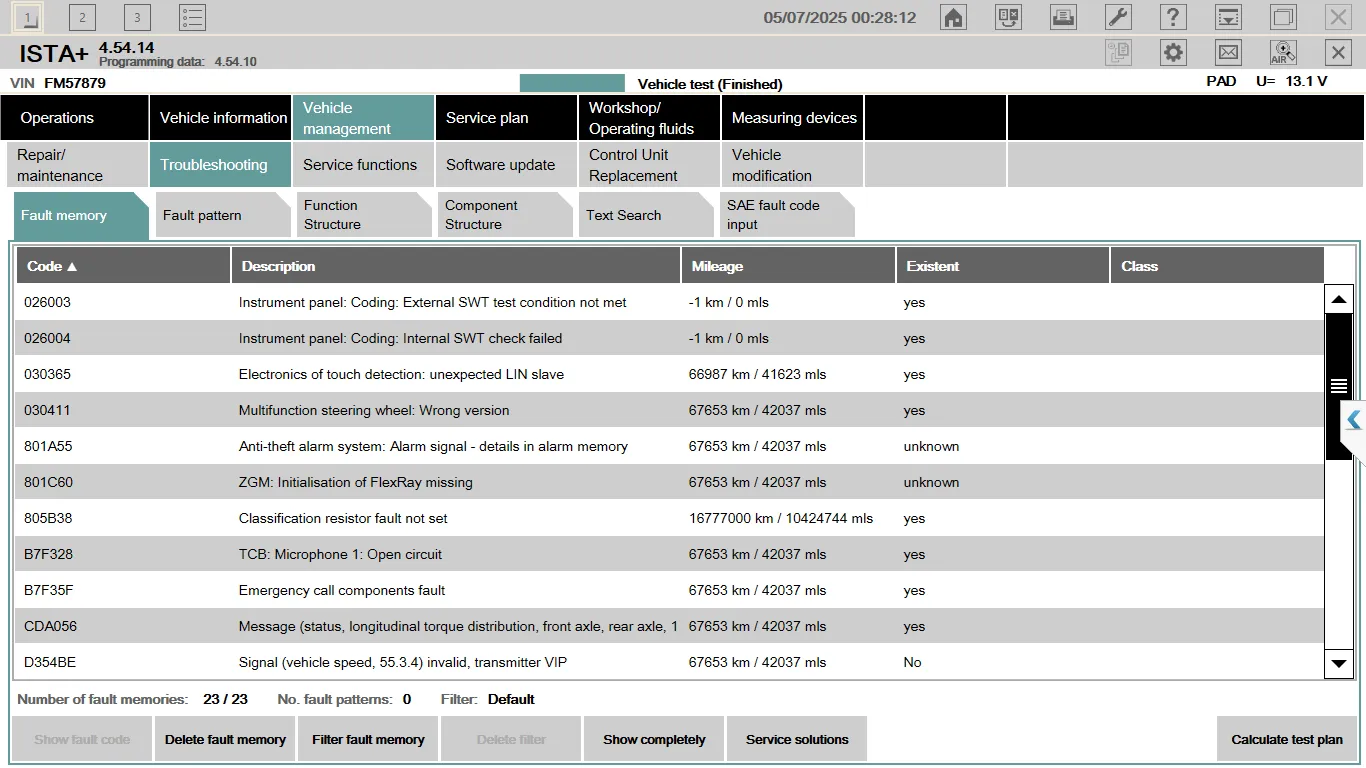Open the Measuring devices menu
Screen dimensions: 1366x768
(792, 117)
